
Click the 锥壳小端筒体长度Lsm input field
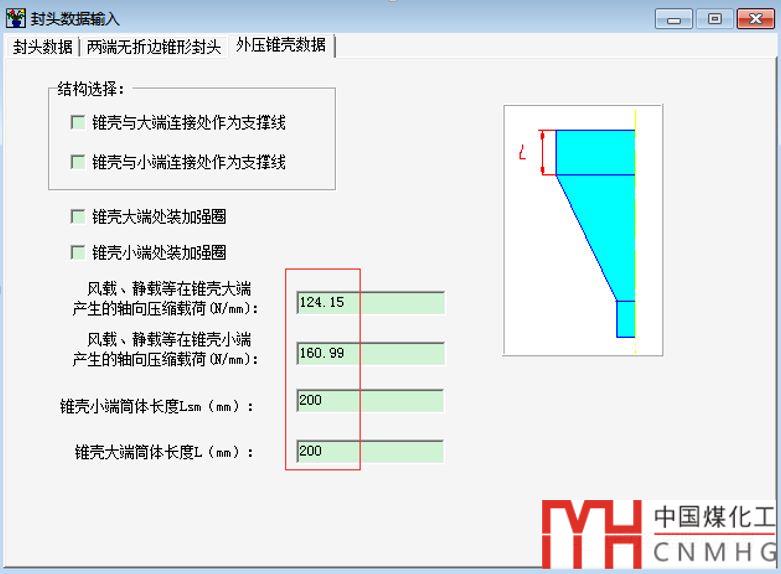click(x=370, y=401)
